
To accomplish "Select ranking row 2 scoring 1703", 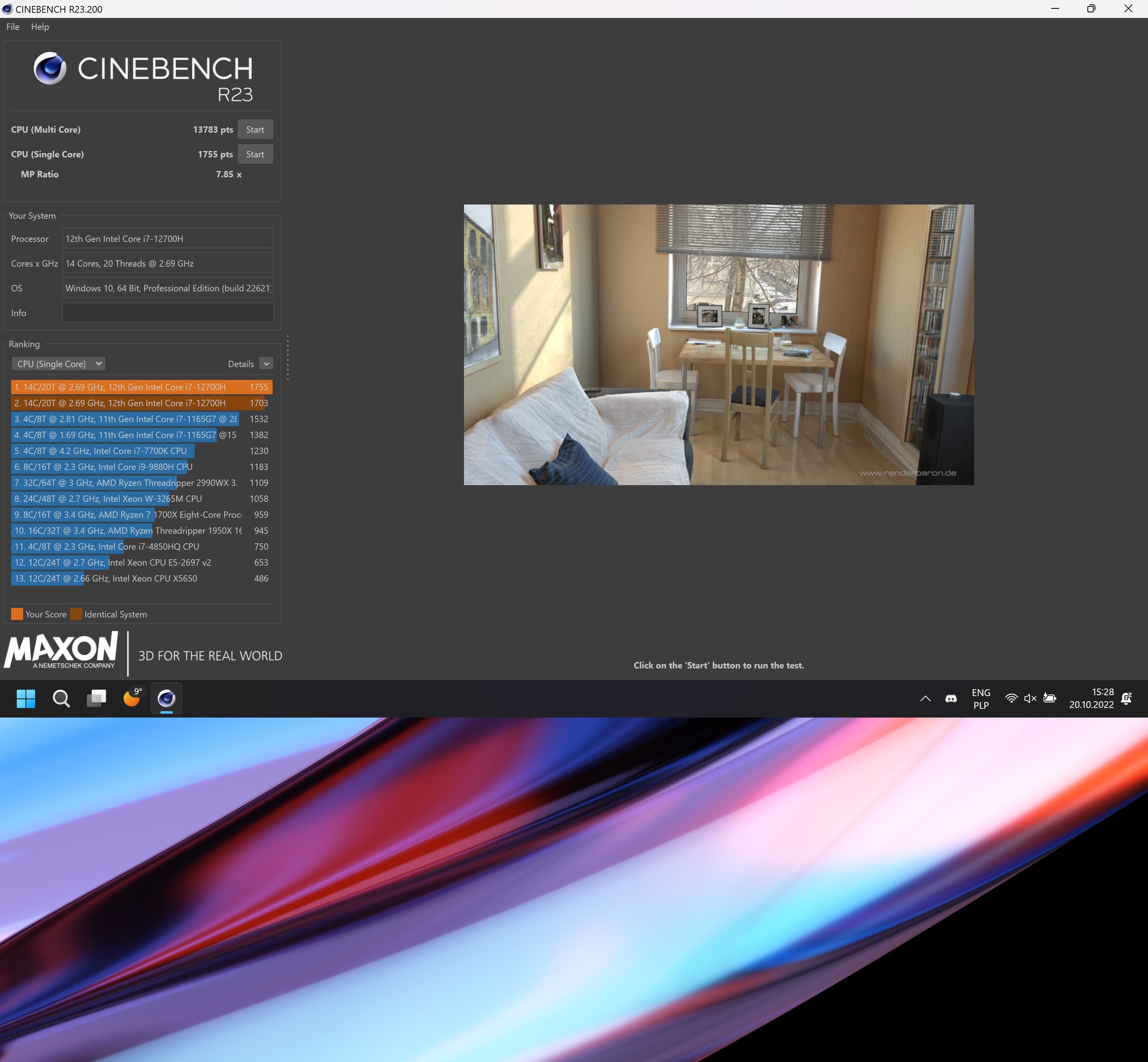I will point(142,403).
